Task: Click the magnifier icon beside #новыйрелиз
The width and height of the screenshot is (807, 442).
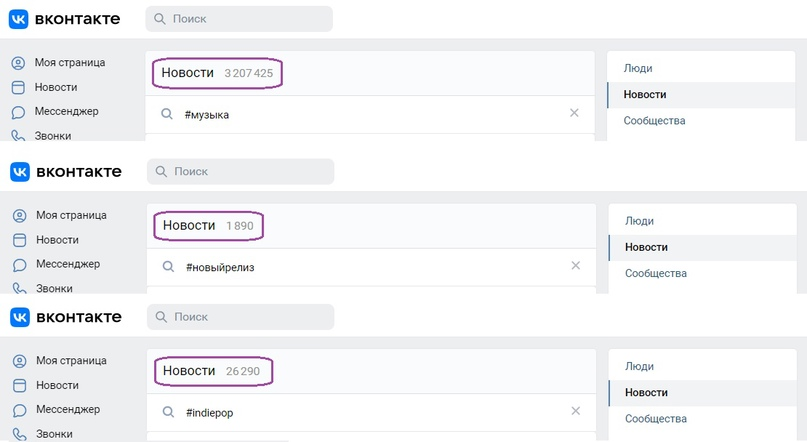Action: (x=168, y=267)
